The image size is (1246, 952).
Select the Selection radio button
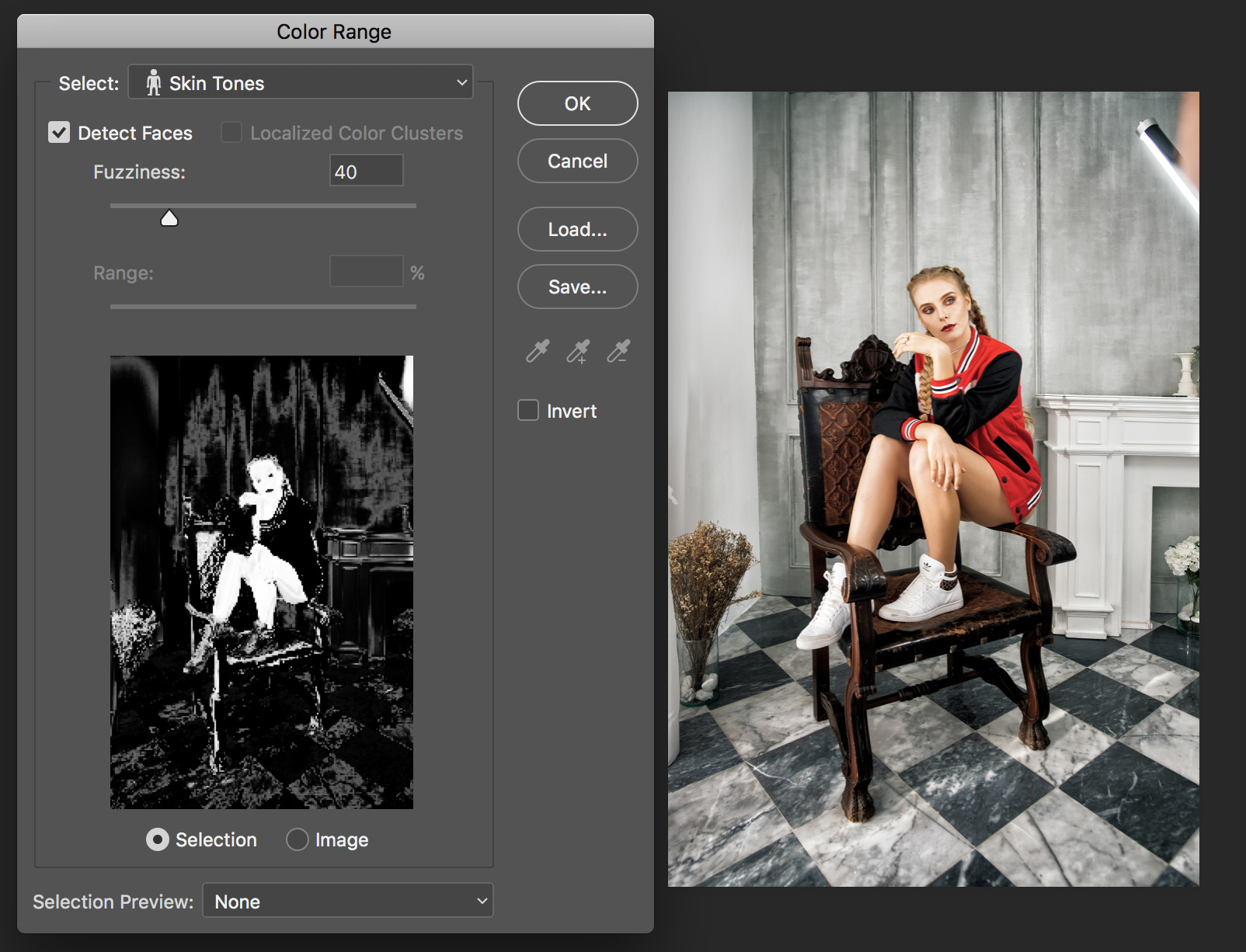click(x=158, y=839)
